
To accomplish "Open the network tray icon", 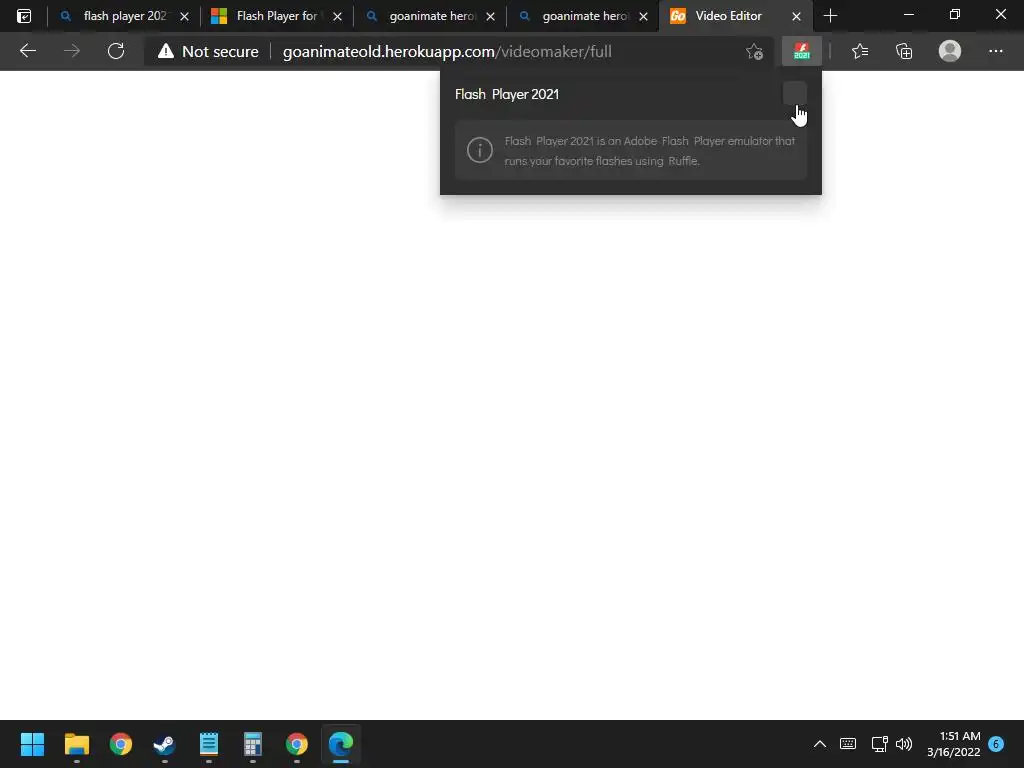I will (x=879, y=744).
